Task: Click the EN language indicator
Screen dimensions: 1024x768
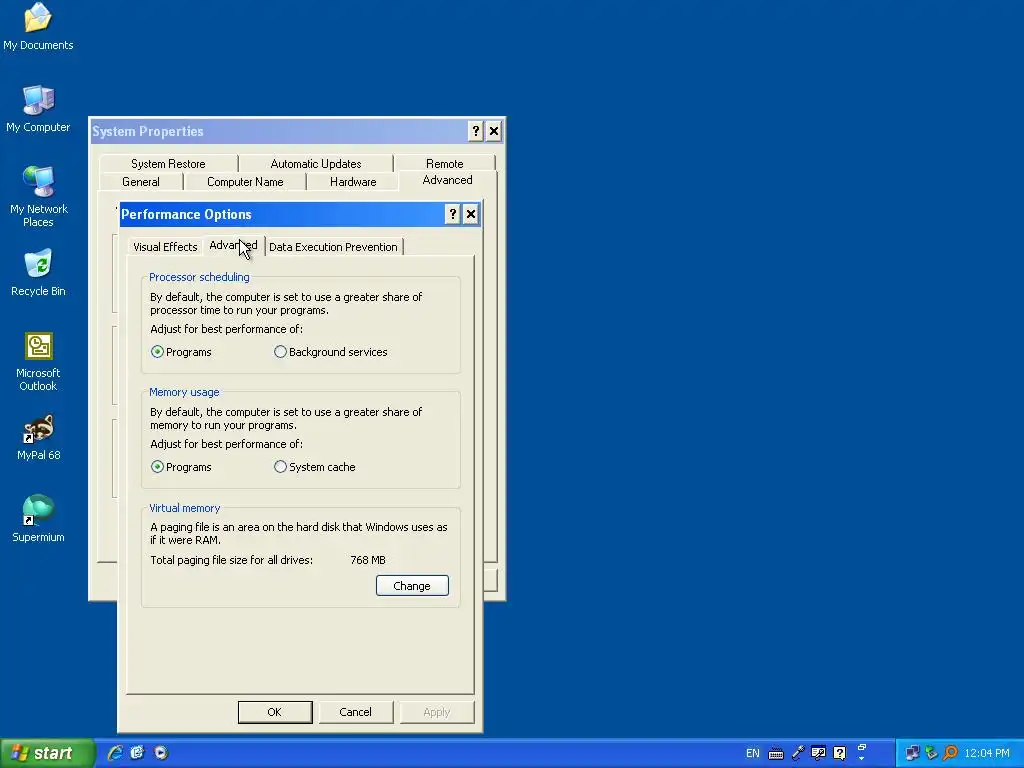Action: 752,754
